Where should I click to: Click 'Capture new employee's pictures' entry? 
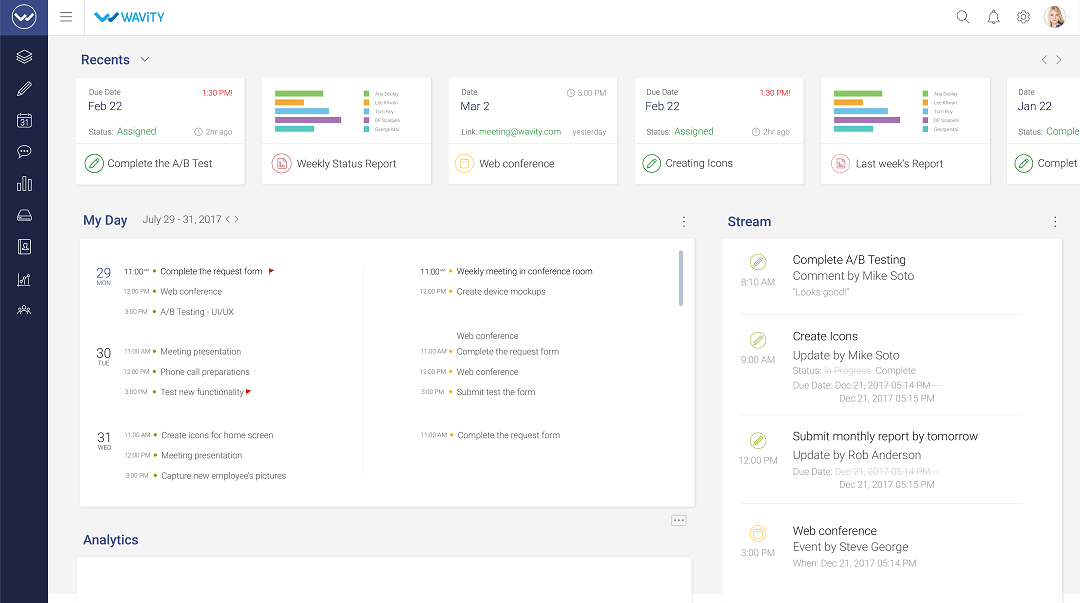coord(223,476)
